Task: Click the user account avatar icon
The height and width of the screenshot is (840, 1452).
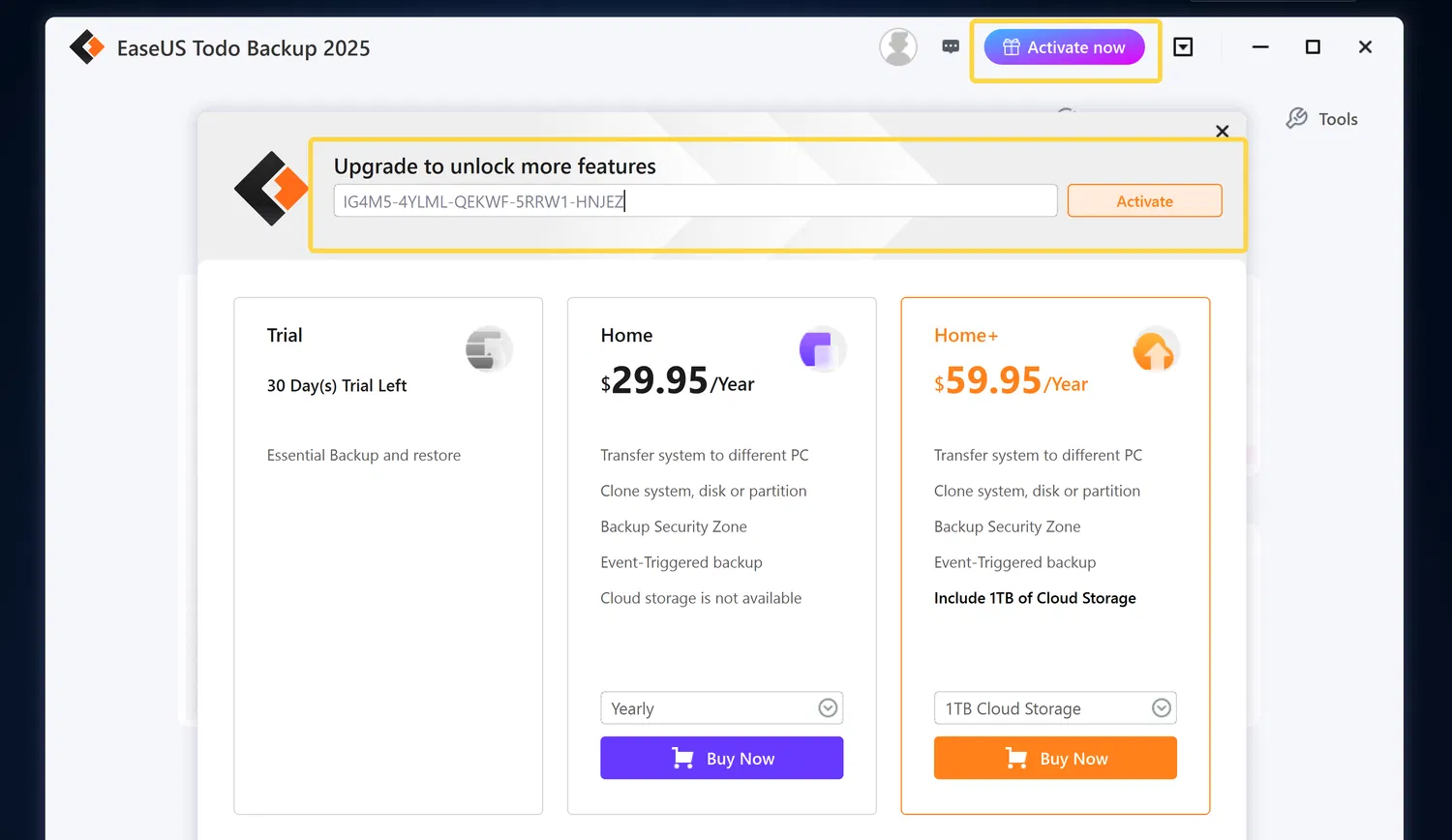Action: 897,46
